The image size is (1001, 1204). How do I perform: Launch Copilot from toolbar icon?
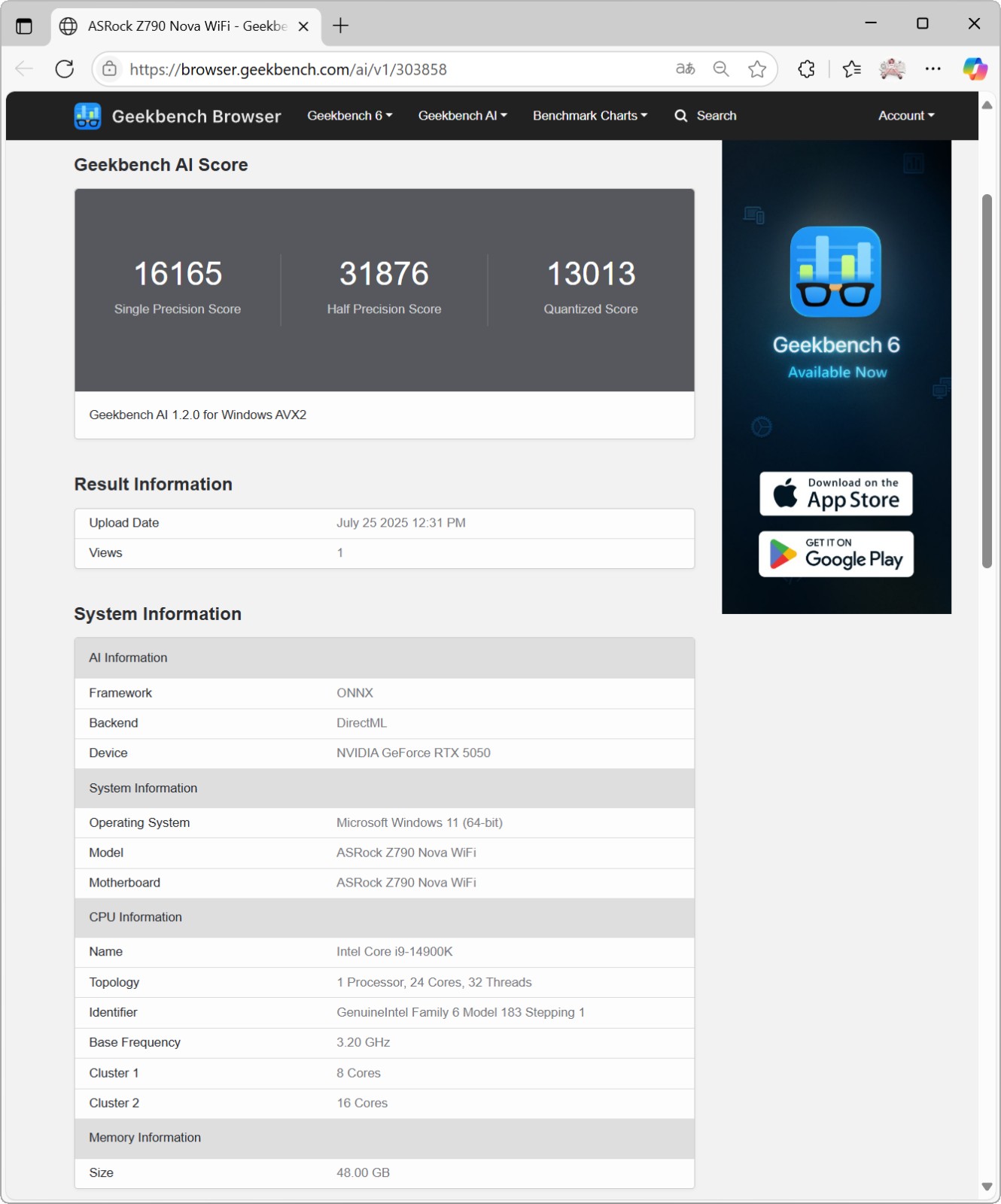(x=975, y=69)
